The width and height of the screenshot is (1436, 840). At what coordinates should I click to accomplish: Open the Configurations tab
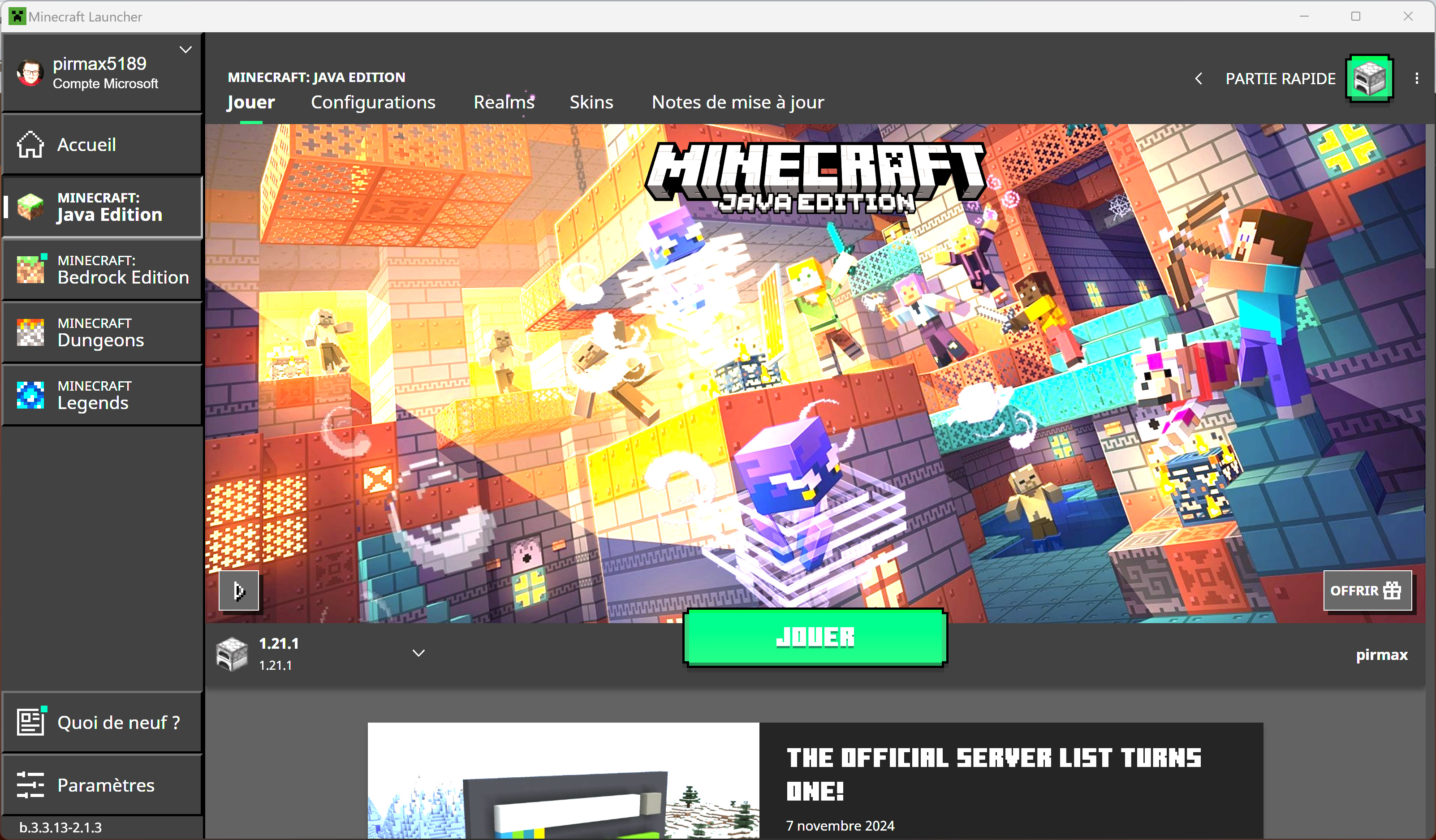[373, 102]
